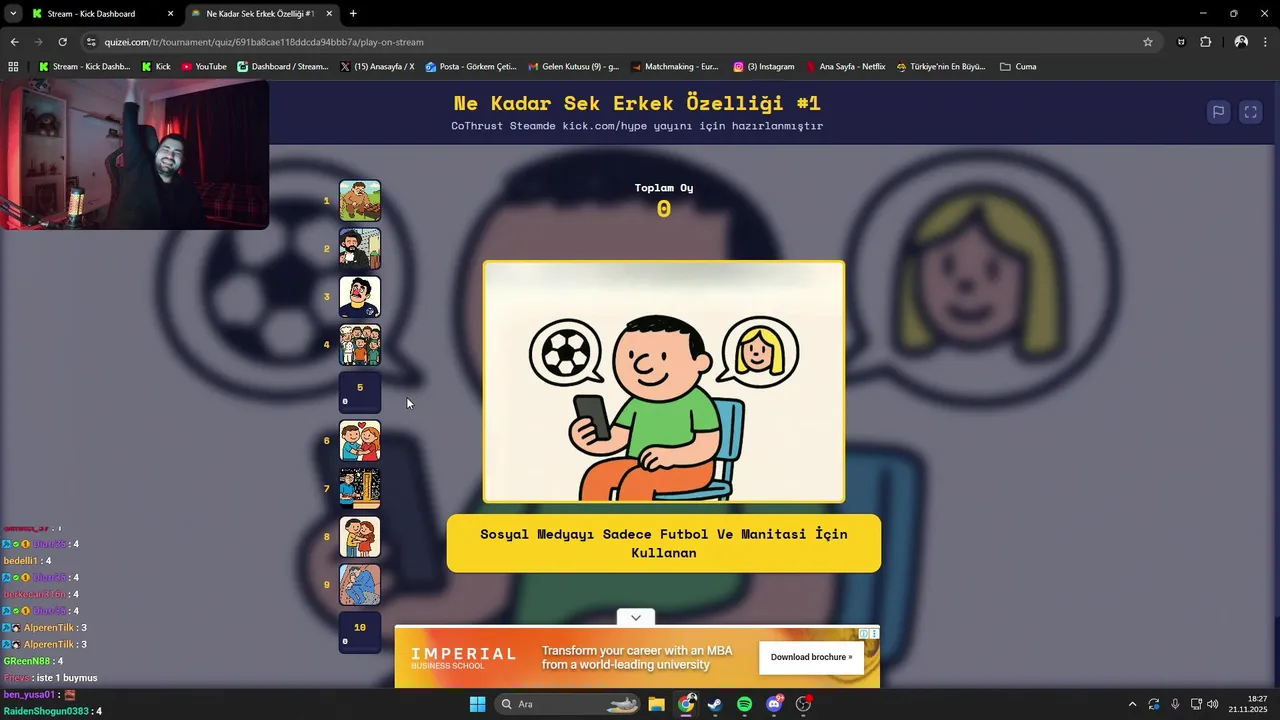The image size is (1280, 720).
Task: Click the main football fan illustration
Action: tap(664, 382)
